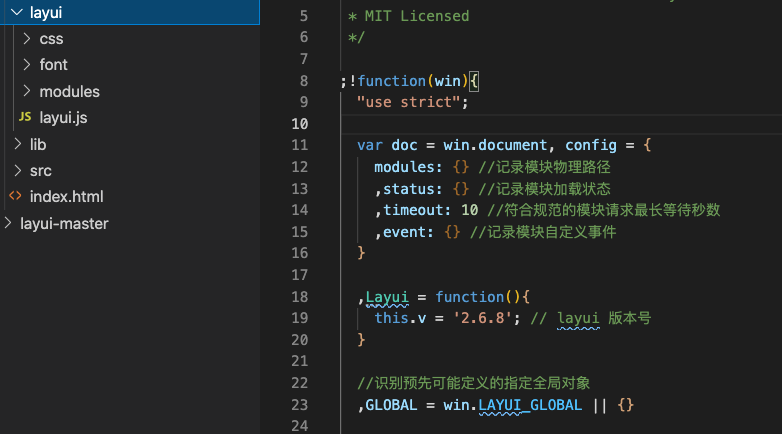Screen dimensions: 782x434
Task: Click line number 18 in gutter
Action: point(300,297)
